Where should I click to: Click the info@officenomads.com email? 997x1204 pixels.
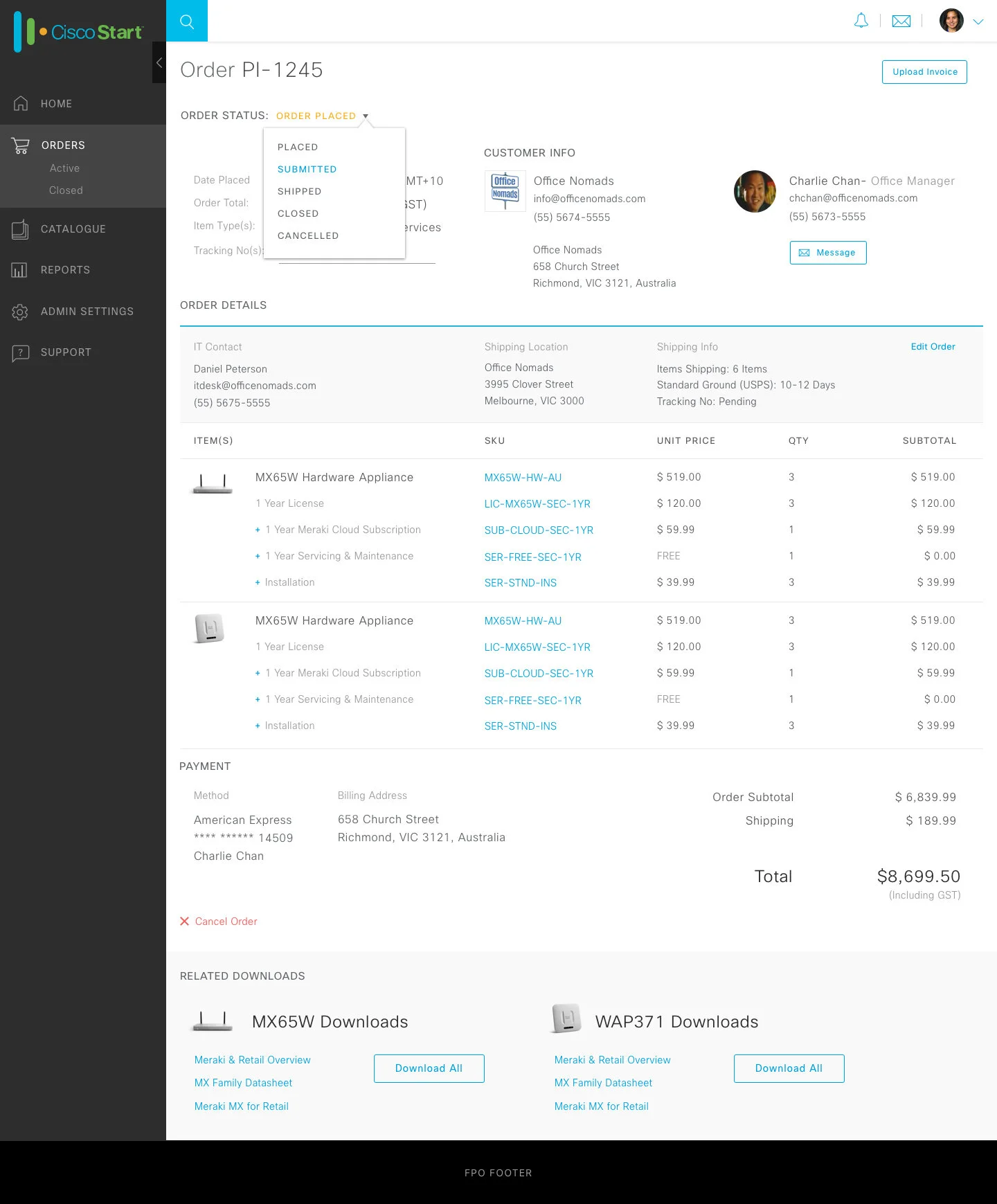tap(589, 199)
